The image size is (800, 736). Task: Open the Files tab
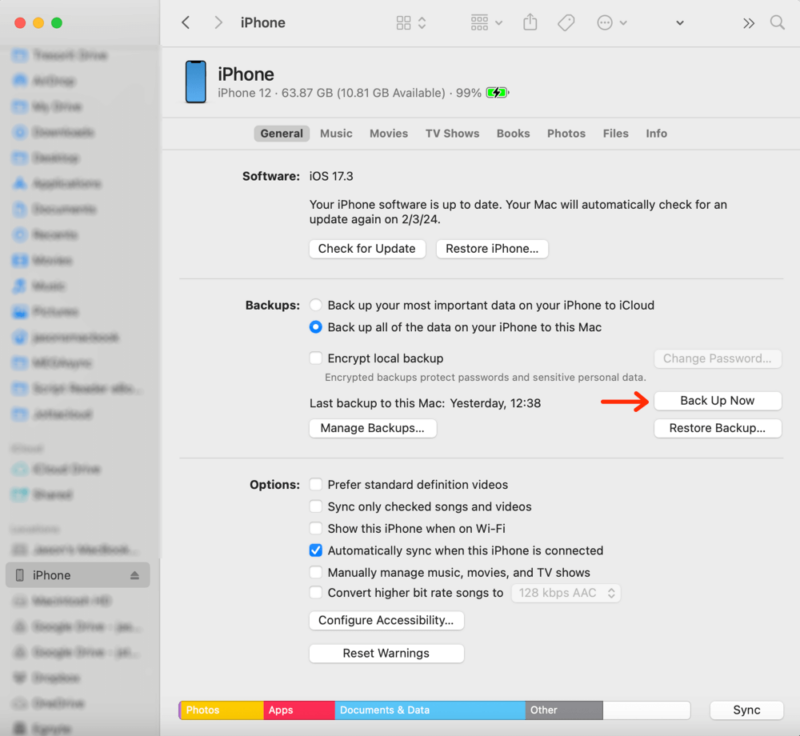[x=616, y=134]
